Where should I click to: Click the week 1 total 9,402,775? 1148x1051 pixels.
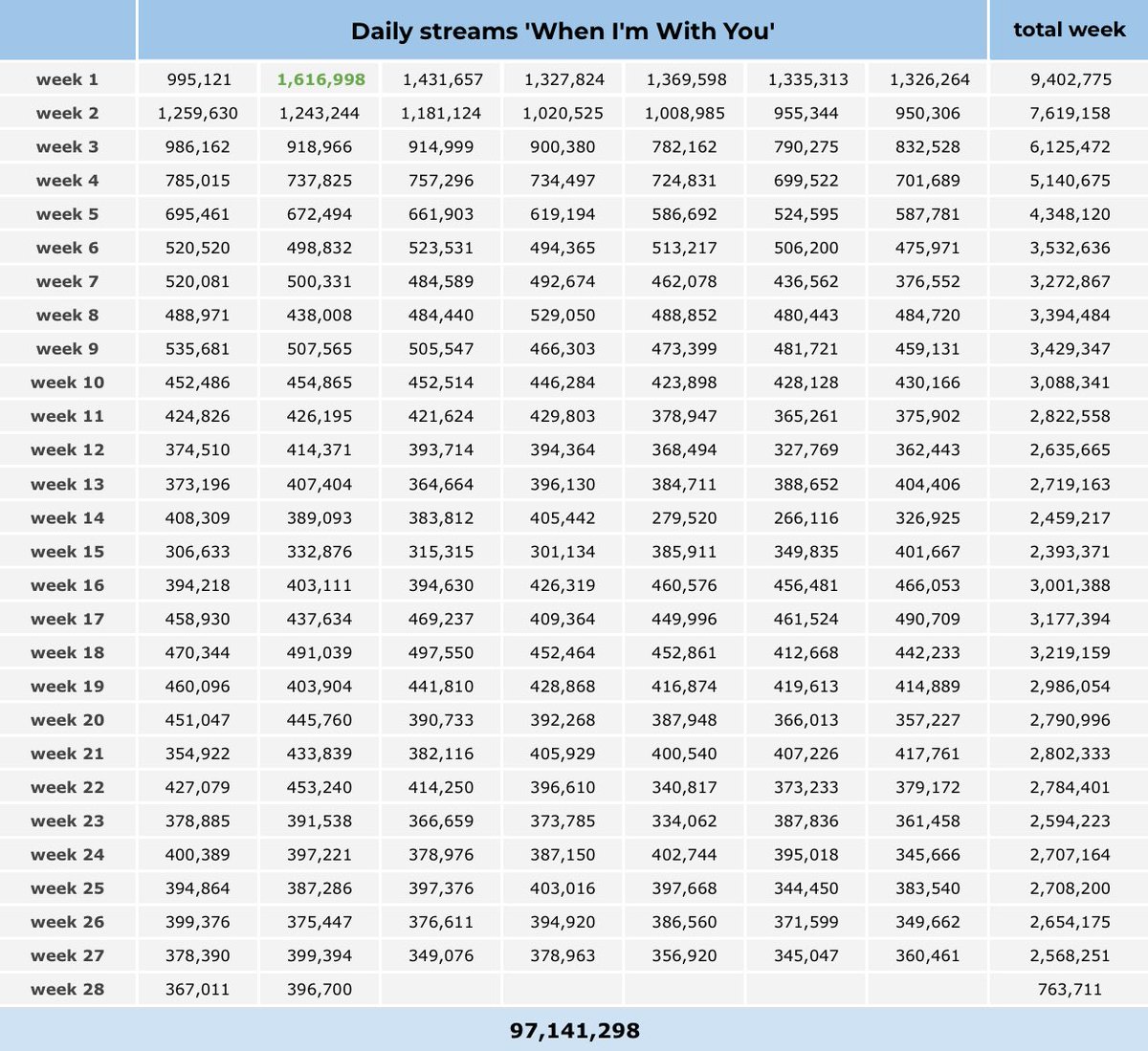tap(1070, 79)
